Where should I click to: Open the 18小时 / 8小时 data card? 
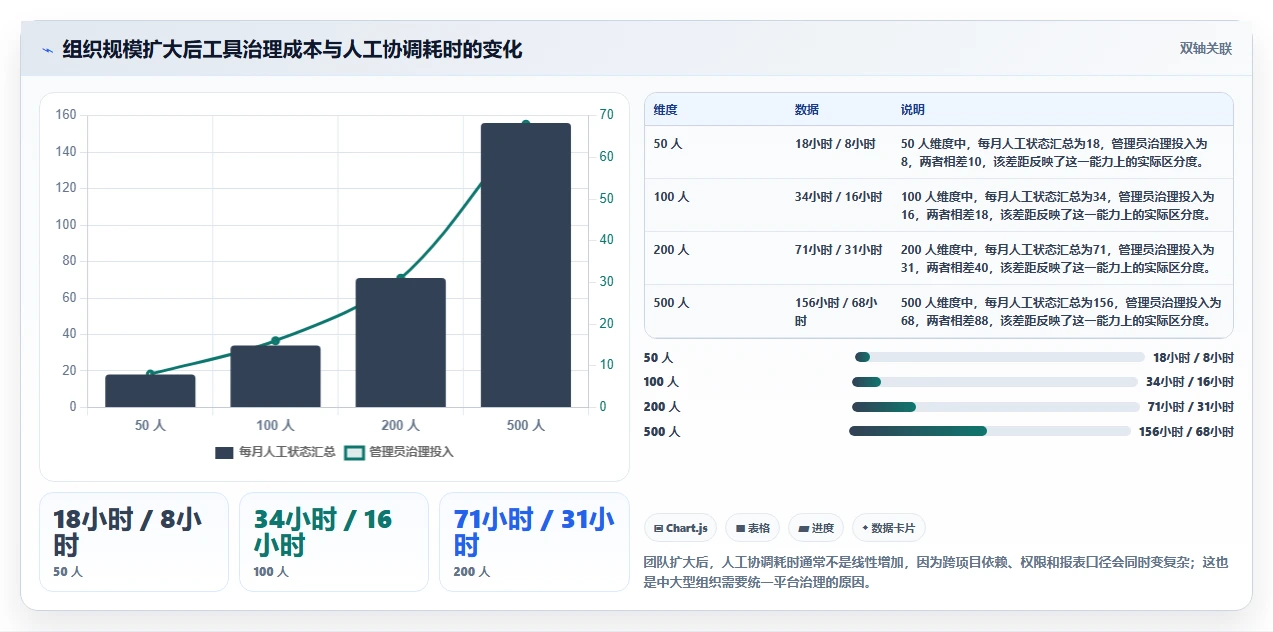134,542
